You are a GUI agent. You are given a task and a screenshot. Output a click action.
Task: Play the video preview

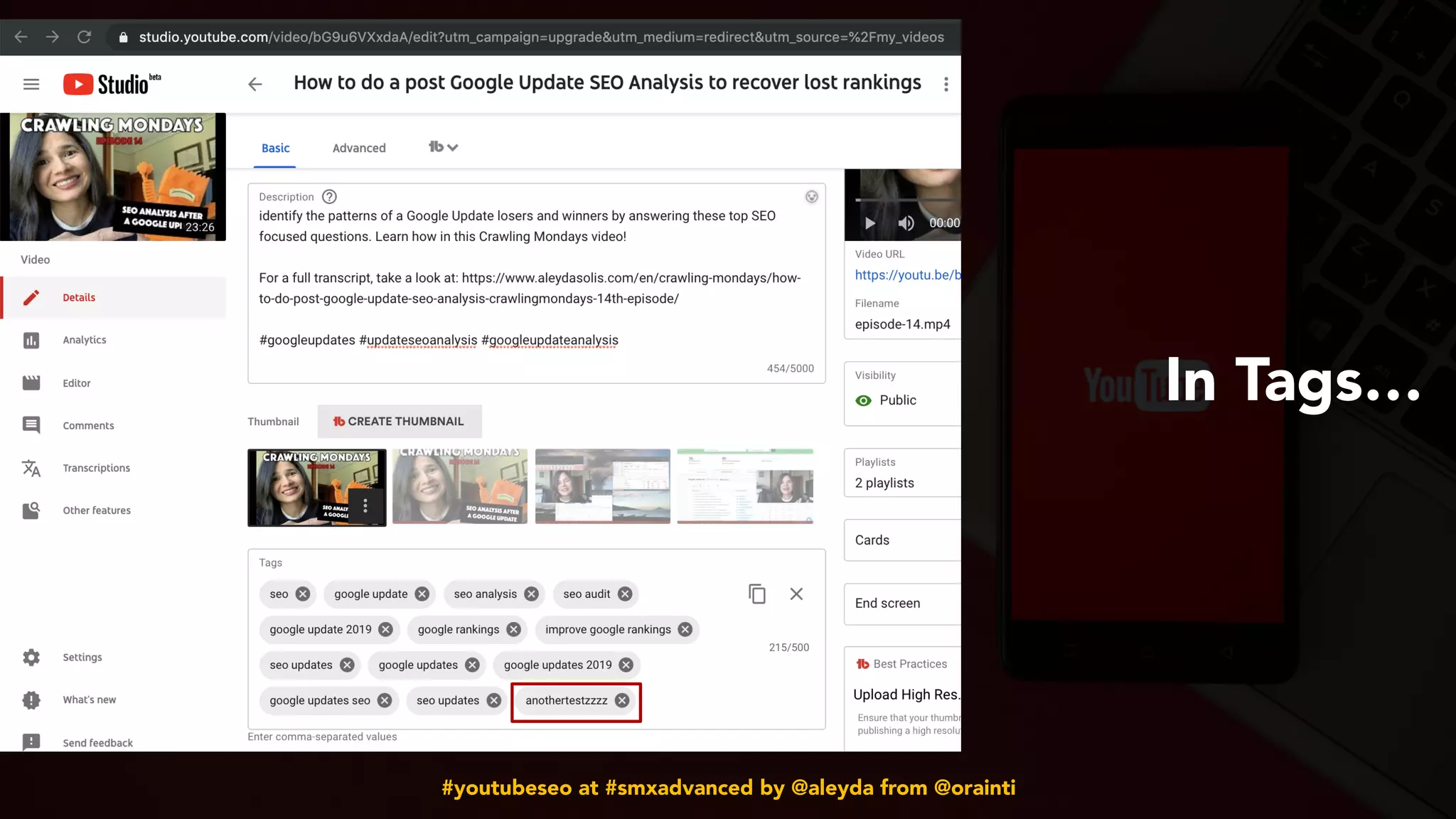point(869,223)
